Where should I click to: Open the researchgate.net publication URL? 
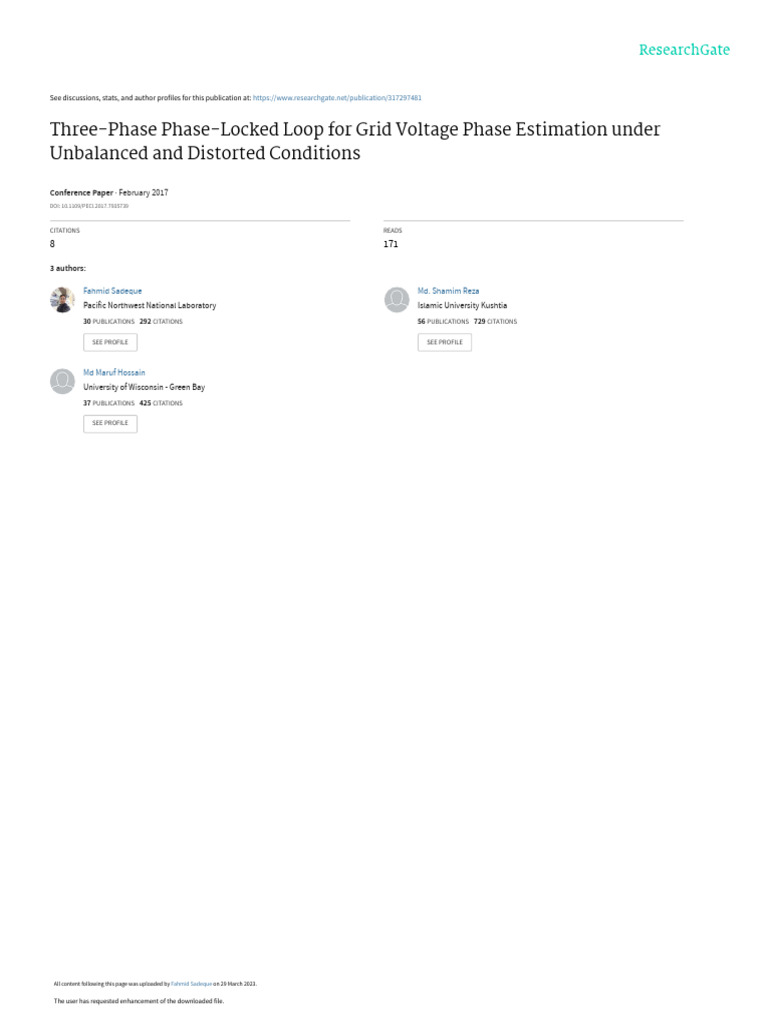pyautogui.click(x=337, y=98)
